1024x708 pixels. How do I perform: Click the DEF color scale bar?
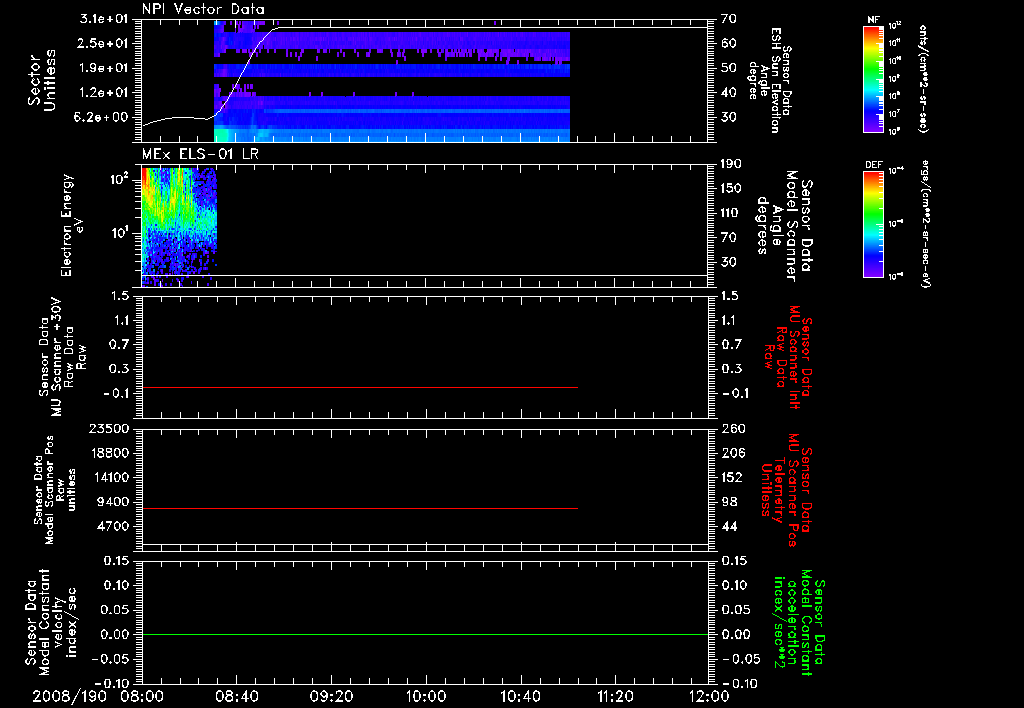click(x=874, y=224)
